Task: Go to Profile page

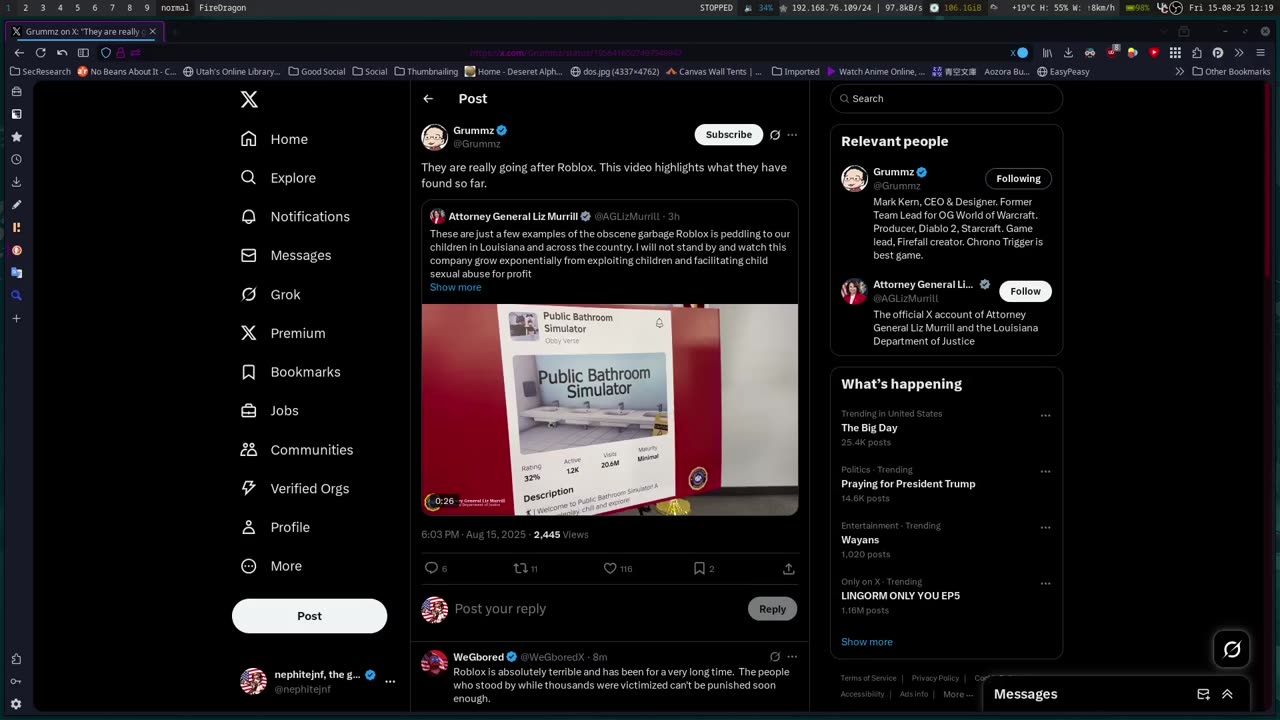Action: click(276, 527)
